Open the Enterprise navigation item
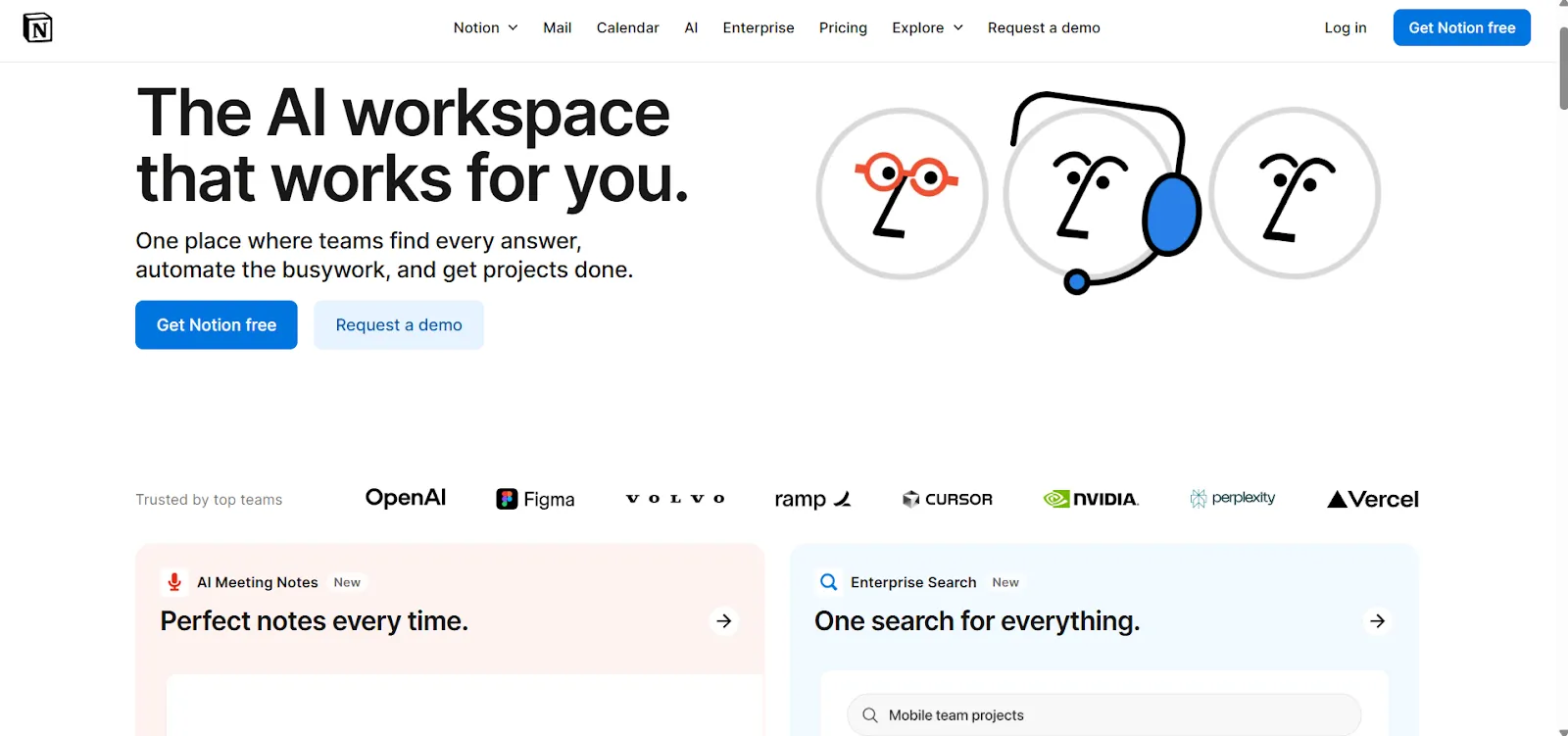Viewport: 1568px width, 736px height. point(759,27)
